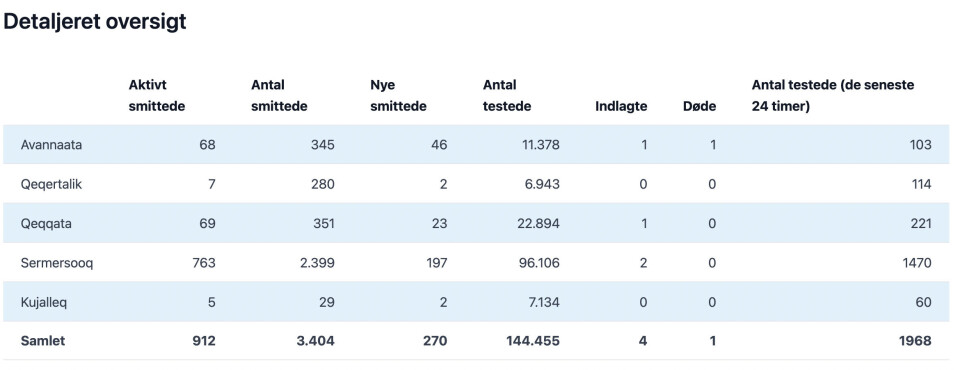This screenshot has height=370, width=960.
Task: Select the Antal smittede column header
Action: pyautogui.click(x=279, y=95)
